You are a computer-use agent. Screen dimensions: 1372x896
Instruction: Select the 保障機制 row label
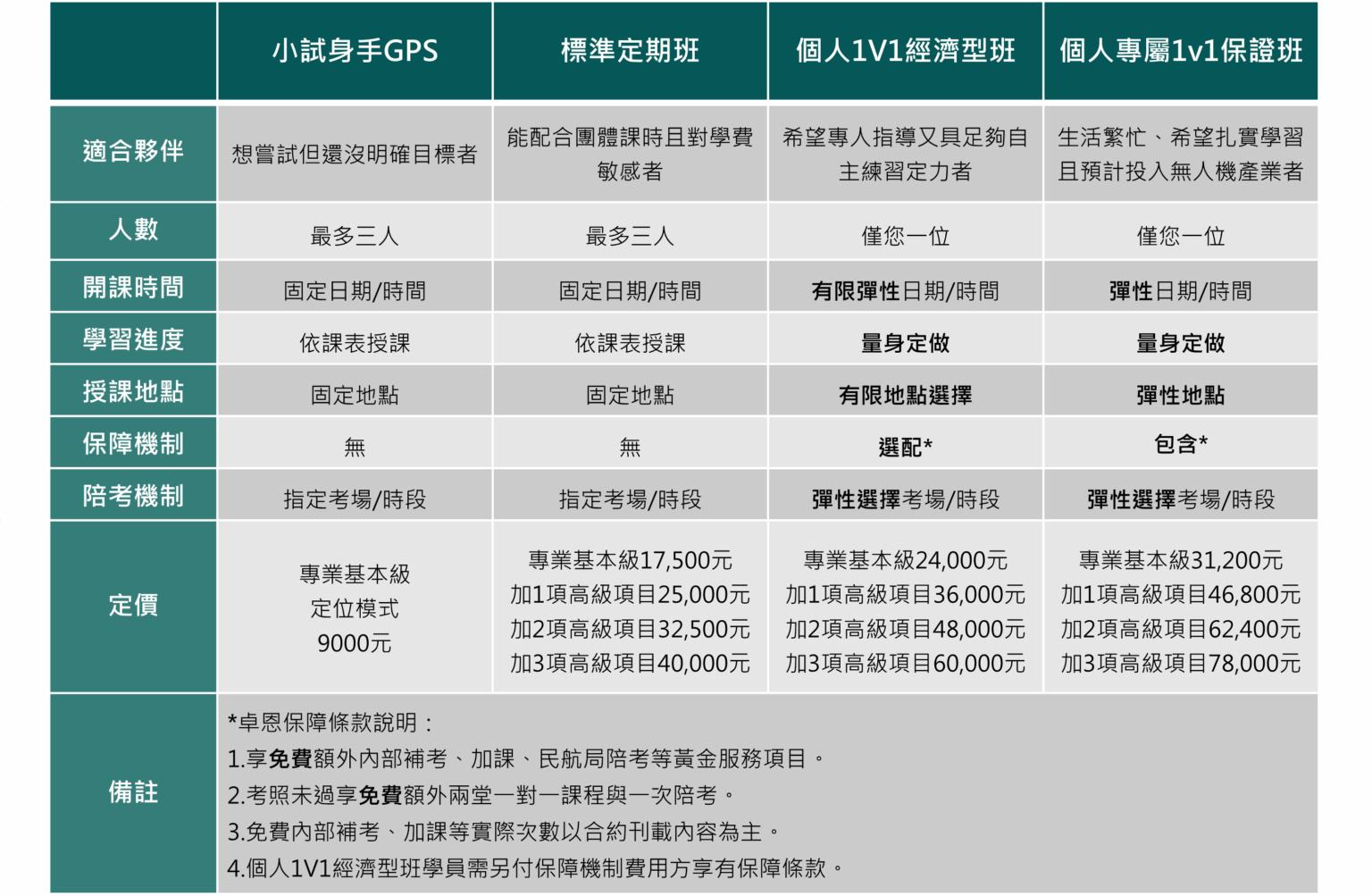point(133,444)
